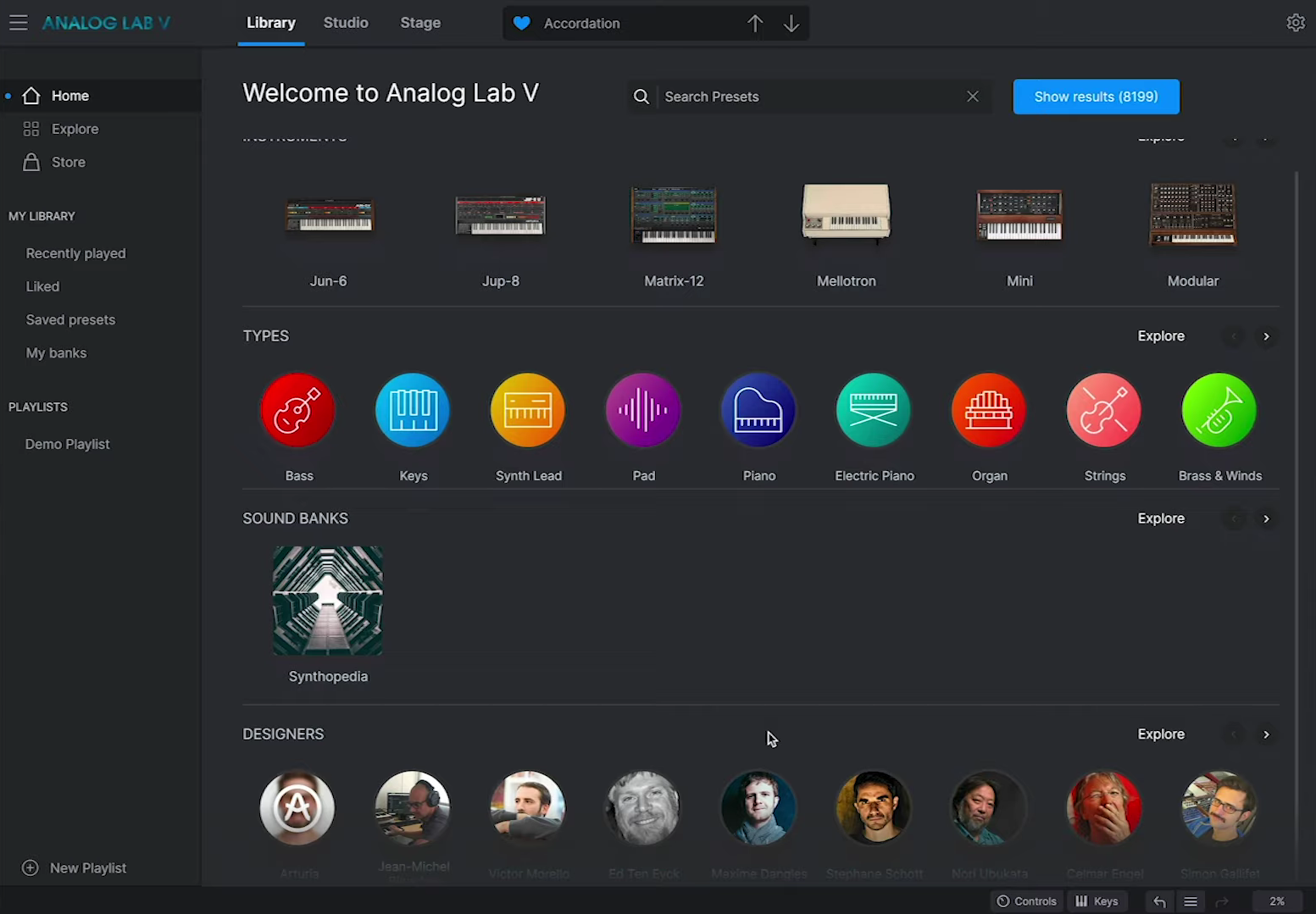Open the settings gear
The height and width of the screenshot is (914, 1316).
tap(1295, 23)
